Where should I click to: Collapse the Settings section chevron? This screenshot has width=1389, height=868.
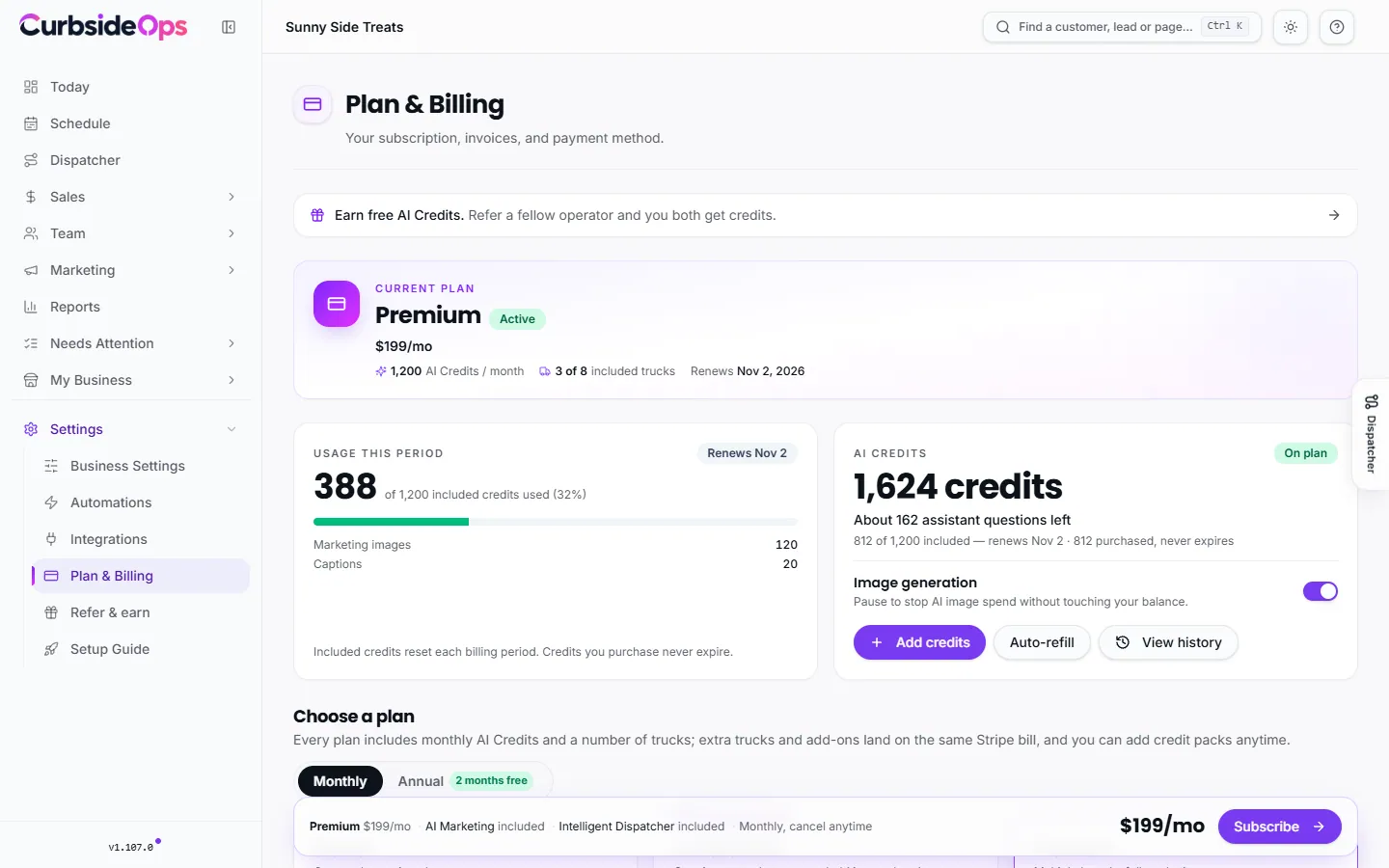231,429
